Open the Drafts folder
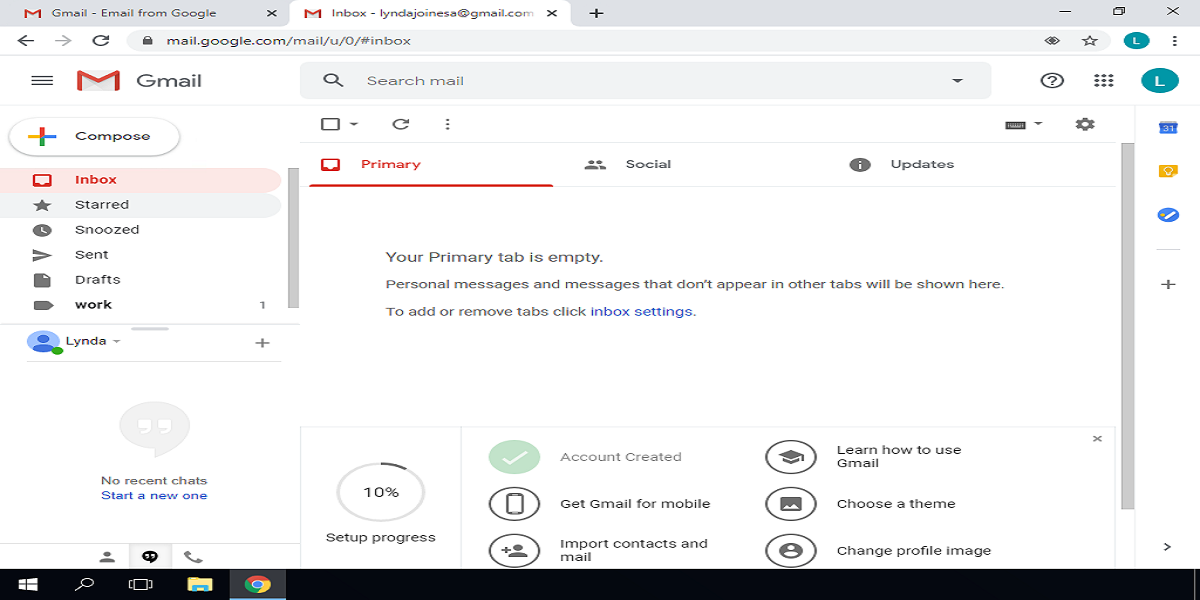1200x600 pixels. pos(140,280)
